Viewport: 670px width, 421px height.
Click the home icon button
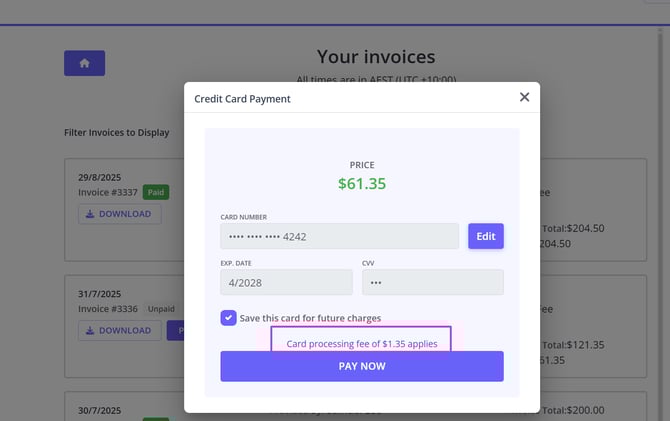[84, 63]
